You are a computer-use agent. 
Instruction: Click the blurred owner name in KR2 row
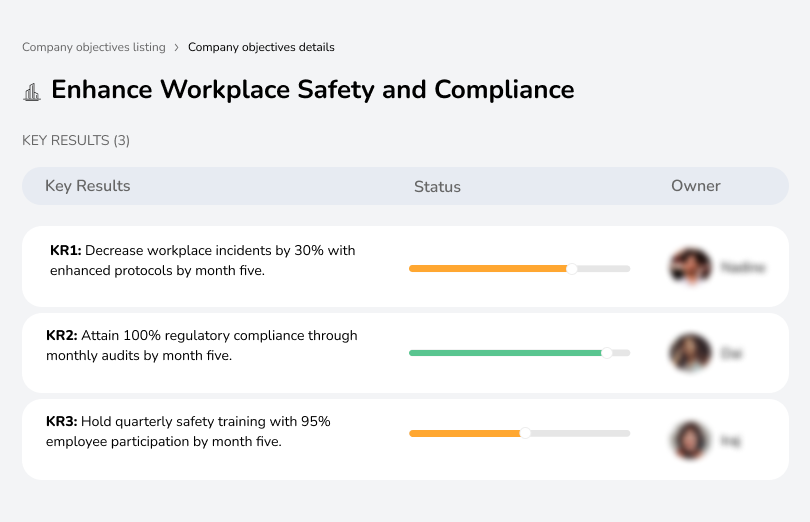click(731, 354)
